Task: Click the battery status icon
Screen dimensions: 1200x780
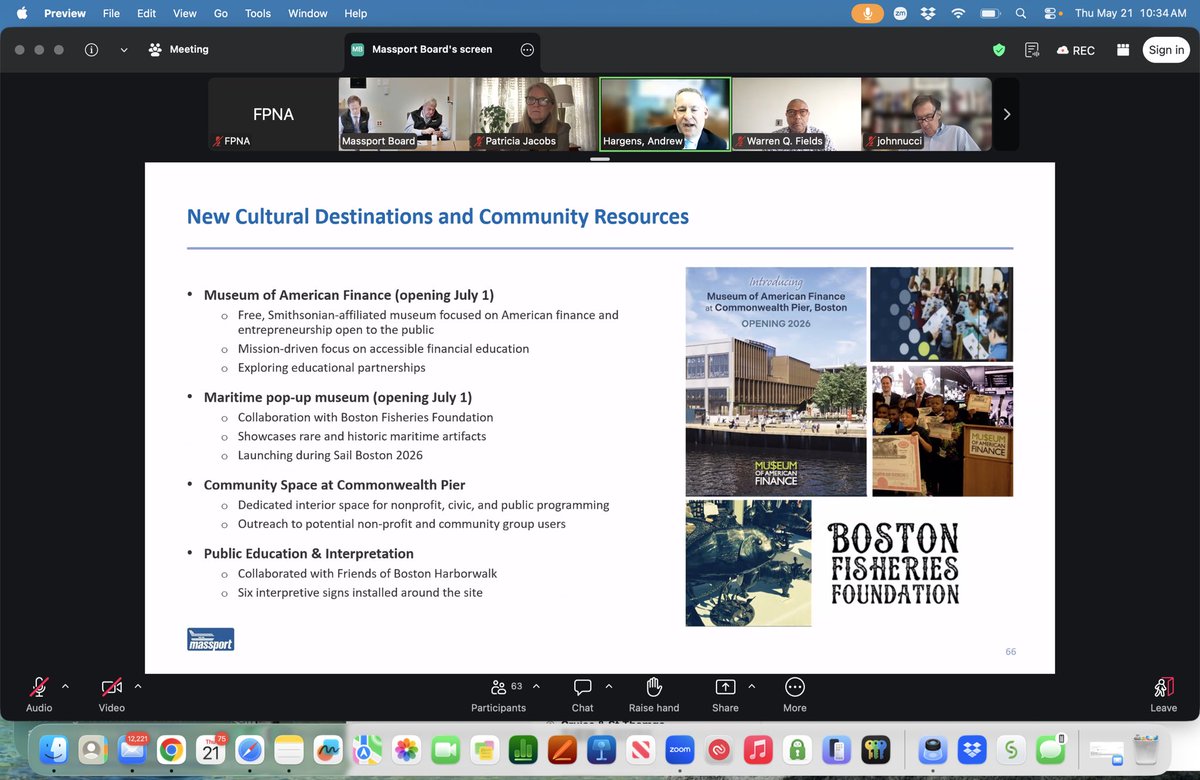Action: [991, 14]
